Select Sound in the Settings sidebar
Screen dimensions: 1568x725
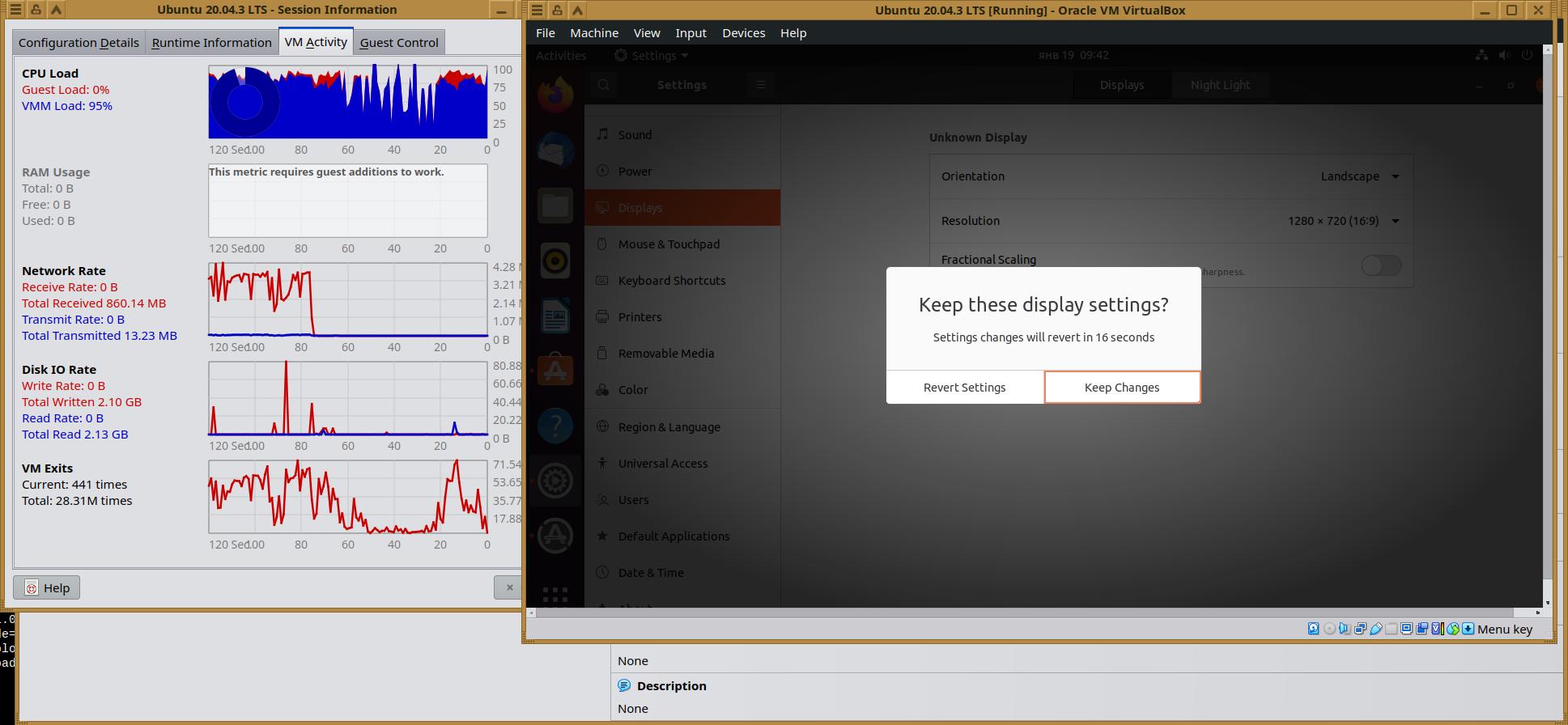682,135
